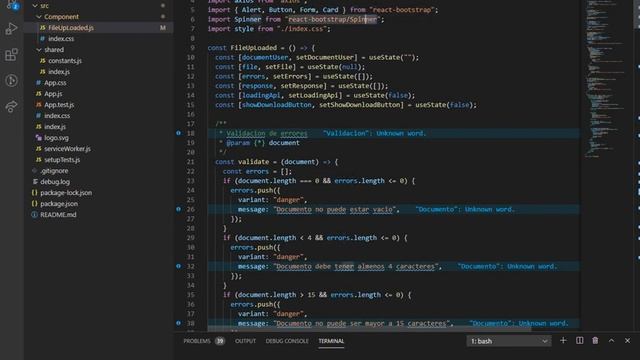640x360 pixels.
Task: Click the hint marker on line 18
Action: pos(178,133)
